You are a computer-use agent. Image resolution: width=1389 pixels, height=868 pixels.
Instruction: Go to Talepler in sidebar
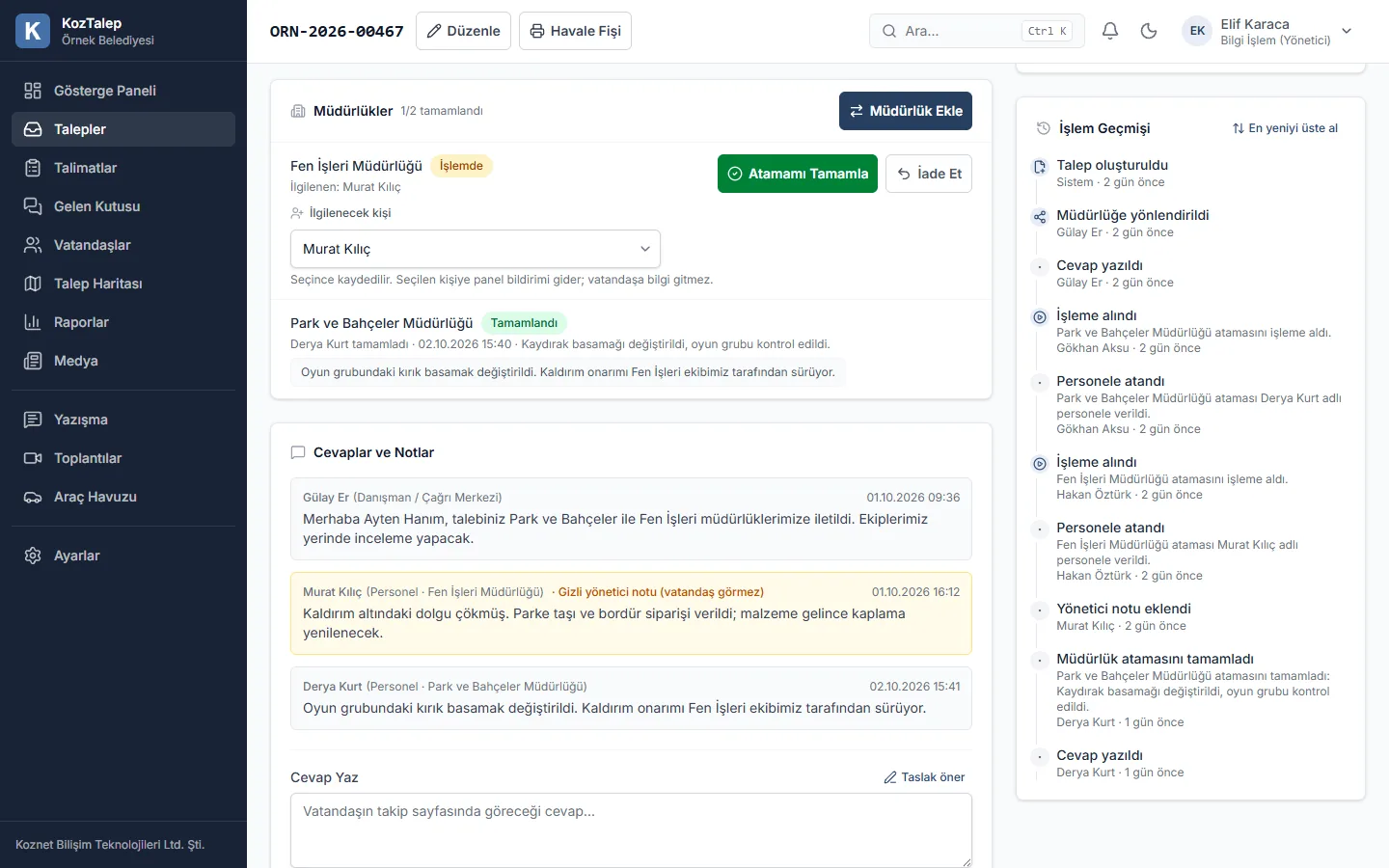pos(123,129)
